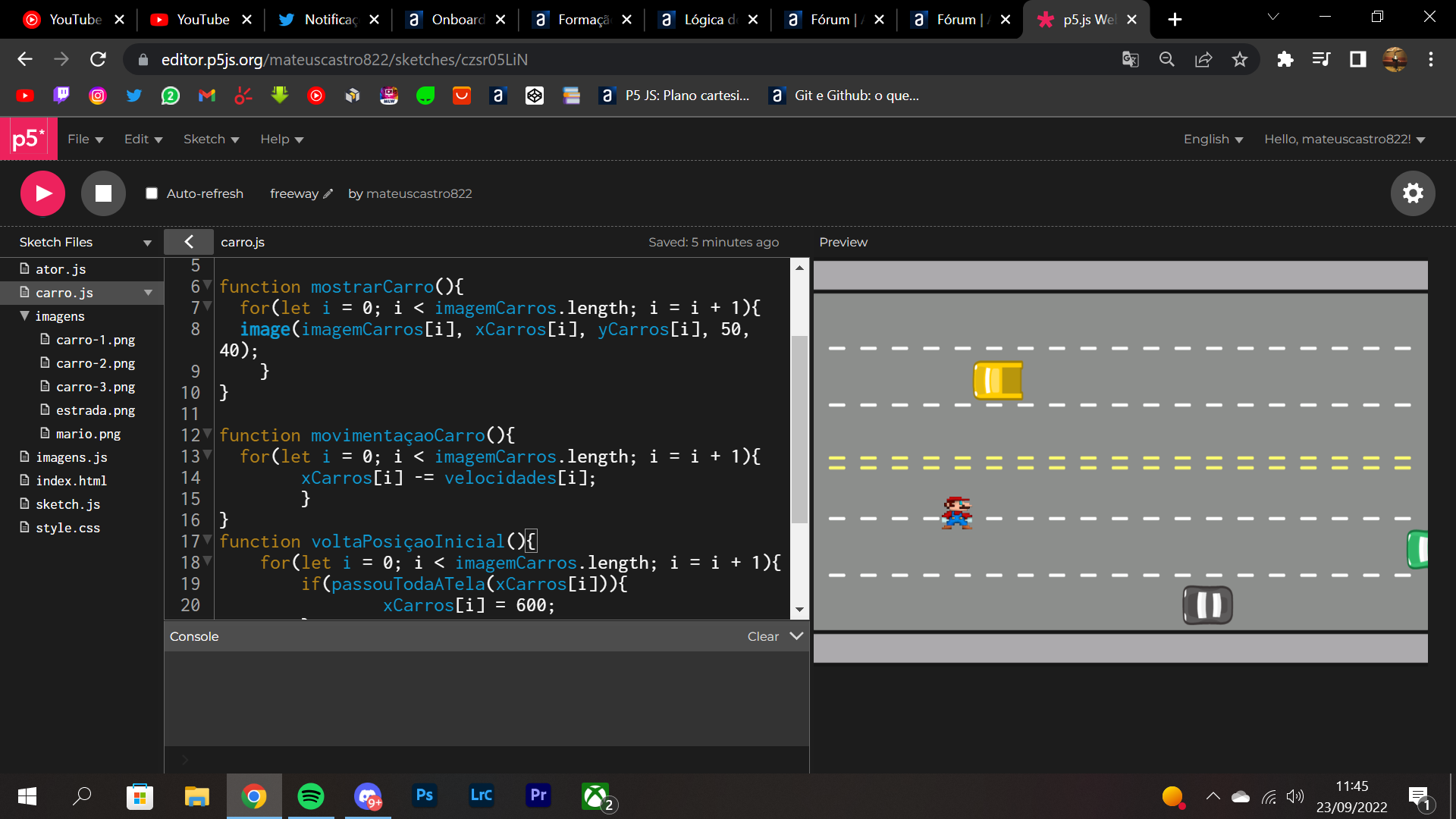The width and height of the screenshot is (1456, 819).
Task: Fold code at line 17 arrow
Action: tap(208, 540)
